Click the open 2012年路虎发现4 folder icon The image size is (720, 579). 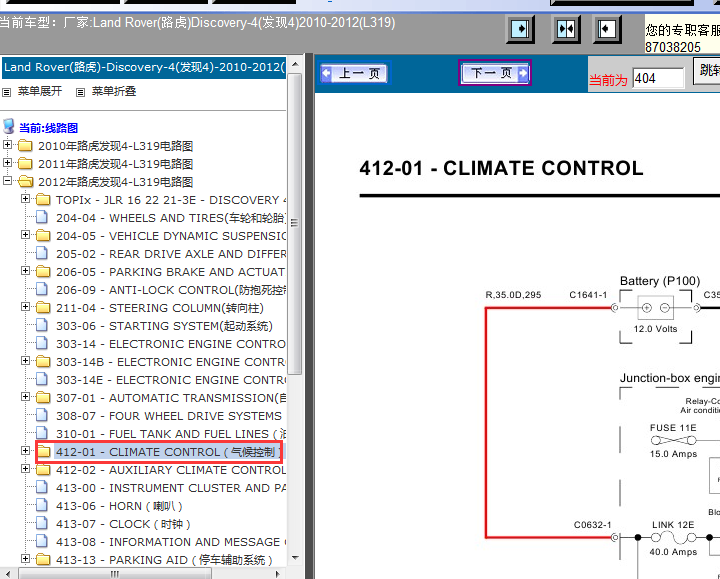tap(25, 181)
